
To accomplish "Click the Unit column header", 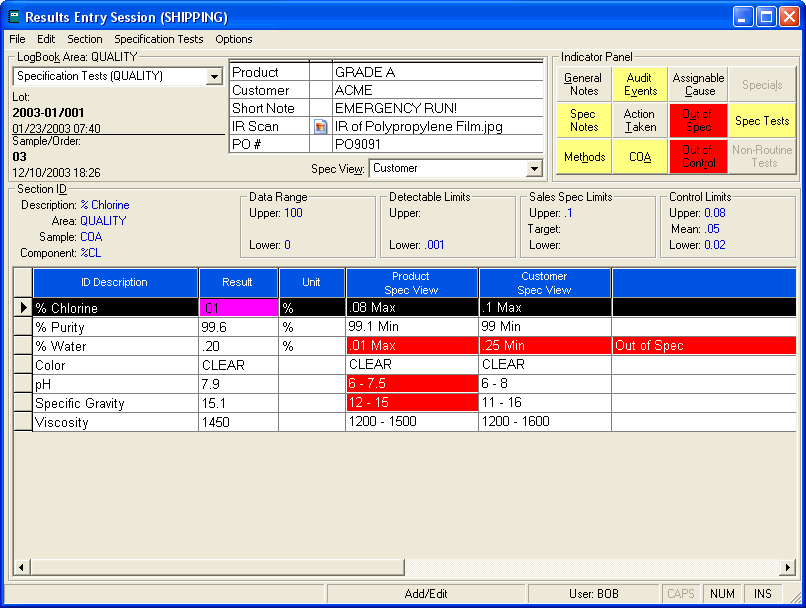I will (x=312, y=283).
